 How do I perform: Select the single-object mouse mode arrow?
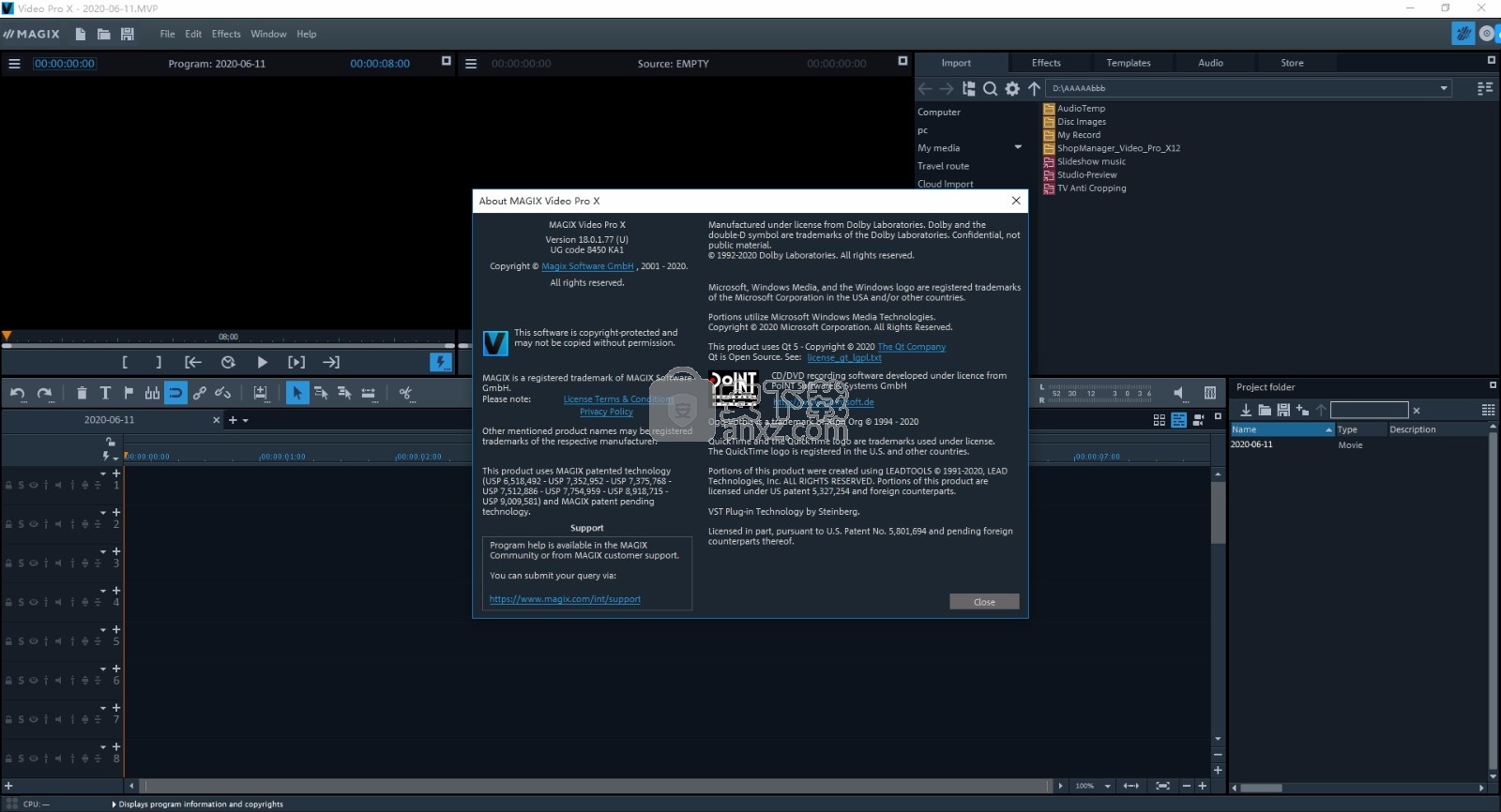click(x=296, y=393)
